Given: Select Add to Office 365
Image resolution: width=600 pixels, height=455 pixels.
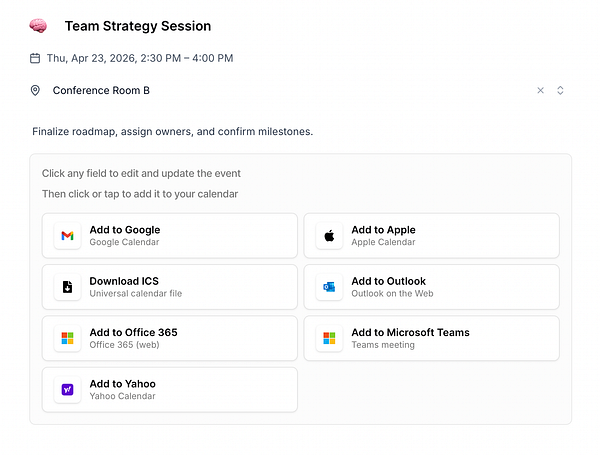Looking at the screenshot, I should [169, 339].
